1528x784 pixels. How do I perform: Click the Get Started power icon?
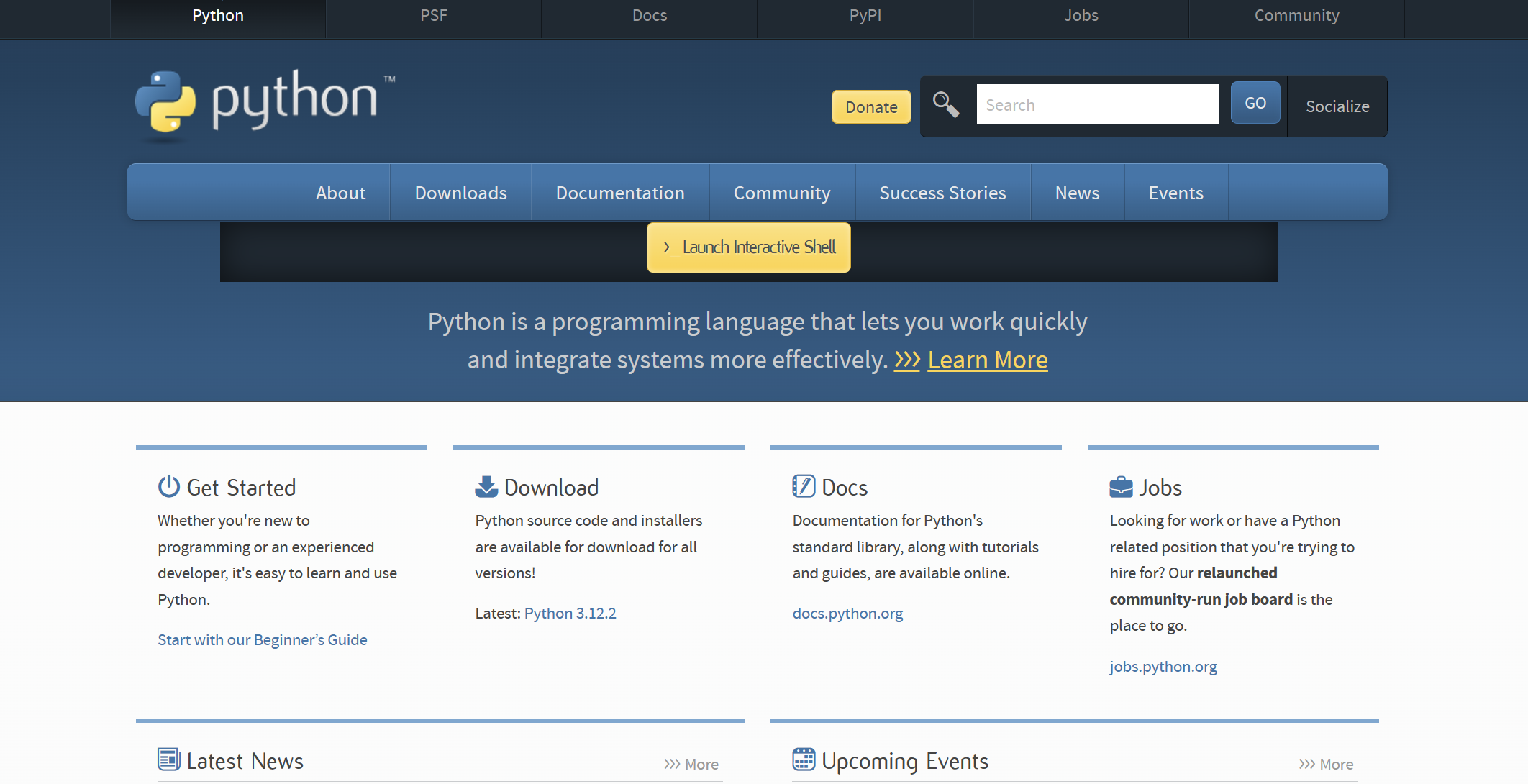click(x=169, y=486)
